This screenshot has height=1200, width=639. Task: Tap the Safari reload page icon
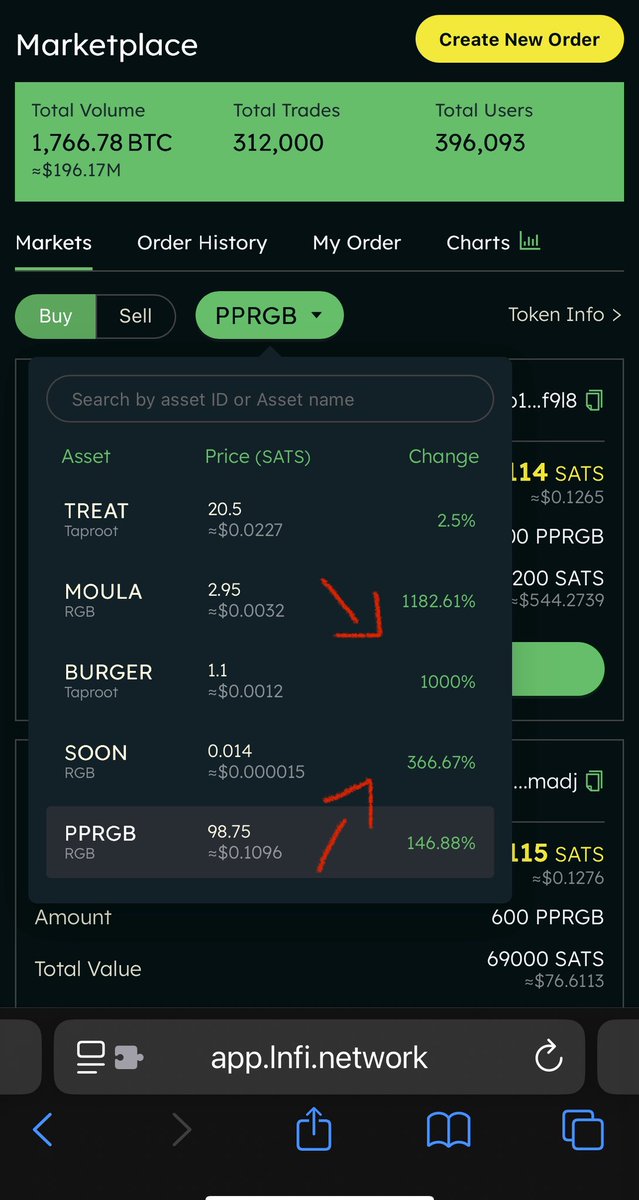click(549, 1057)
